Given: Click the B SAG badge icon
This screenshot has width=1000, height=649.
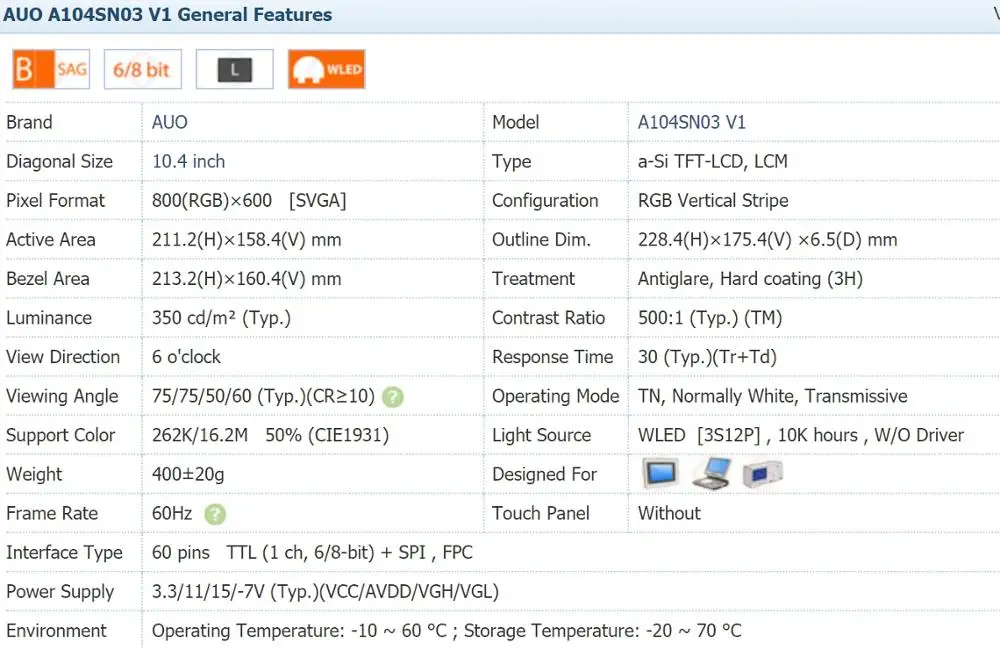Looking at the screenshot, I should click(51, 69).
